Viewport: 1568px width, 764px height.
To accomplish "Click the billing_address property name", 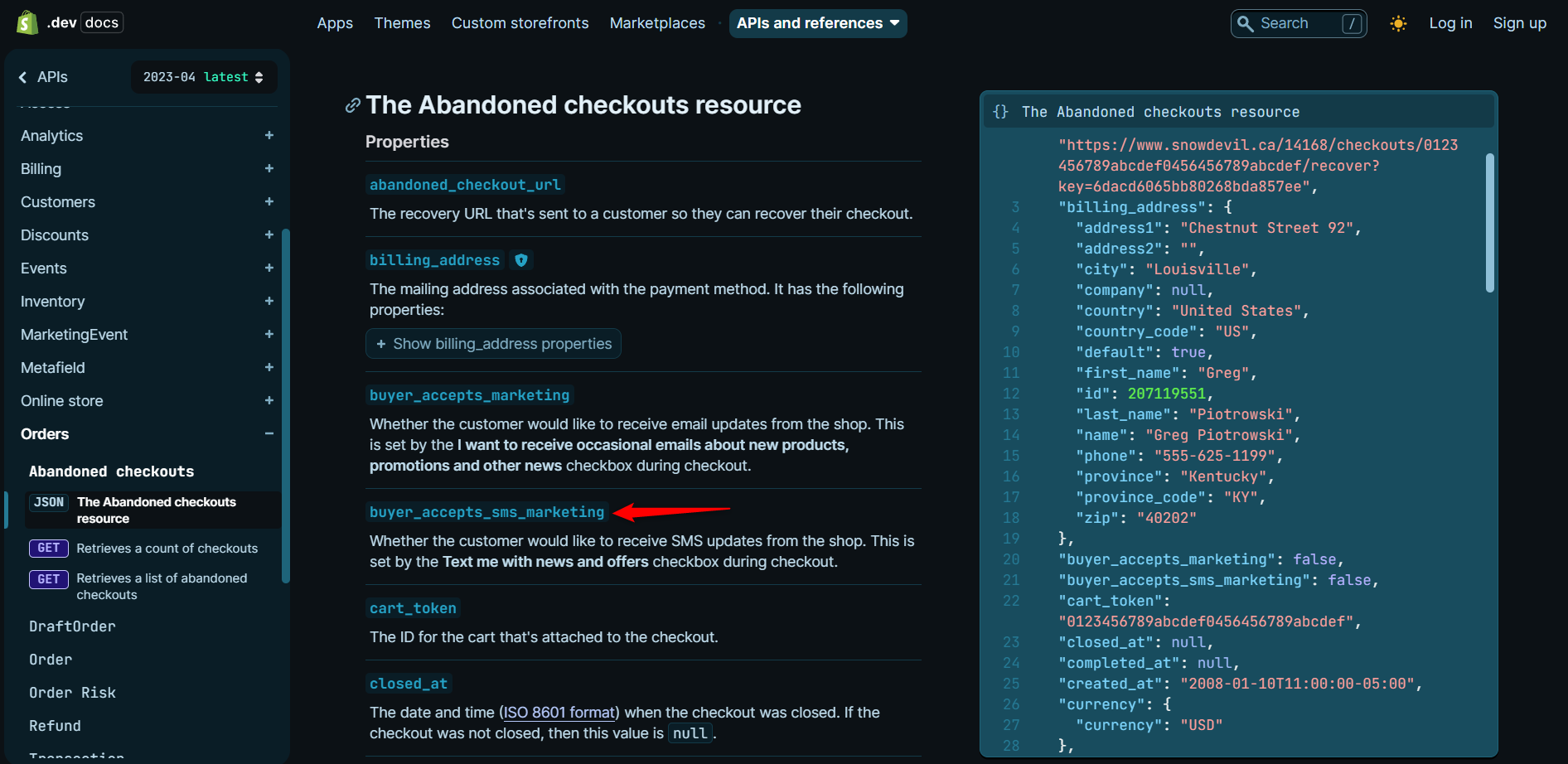I will (434, 260).
